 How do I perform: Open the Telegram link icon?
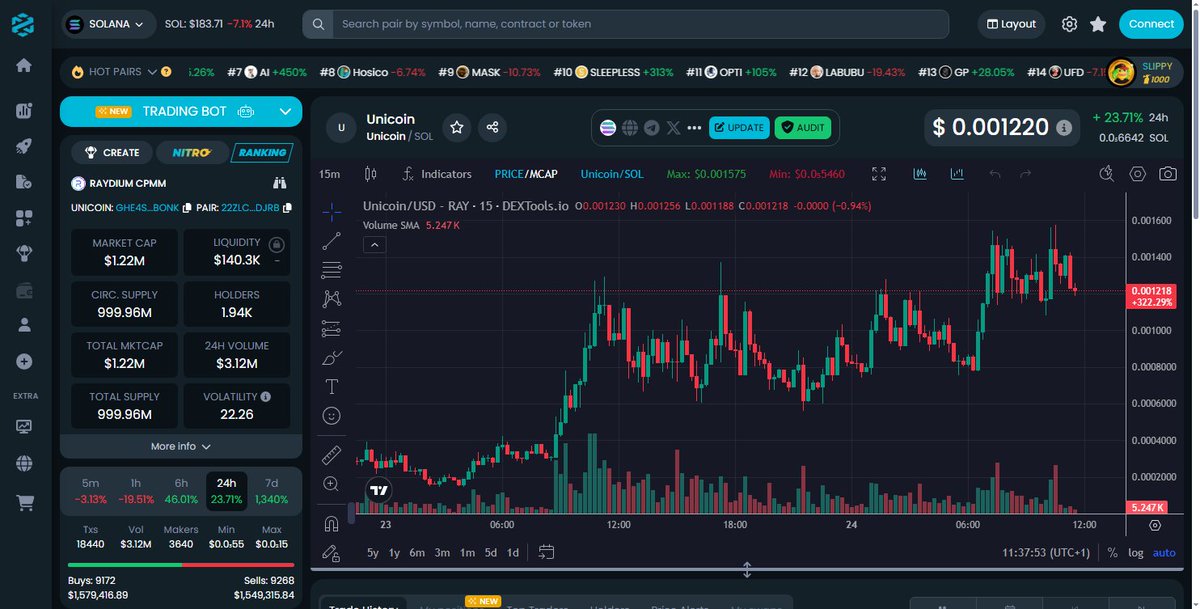[651, 128]
